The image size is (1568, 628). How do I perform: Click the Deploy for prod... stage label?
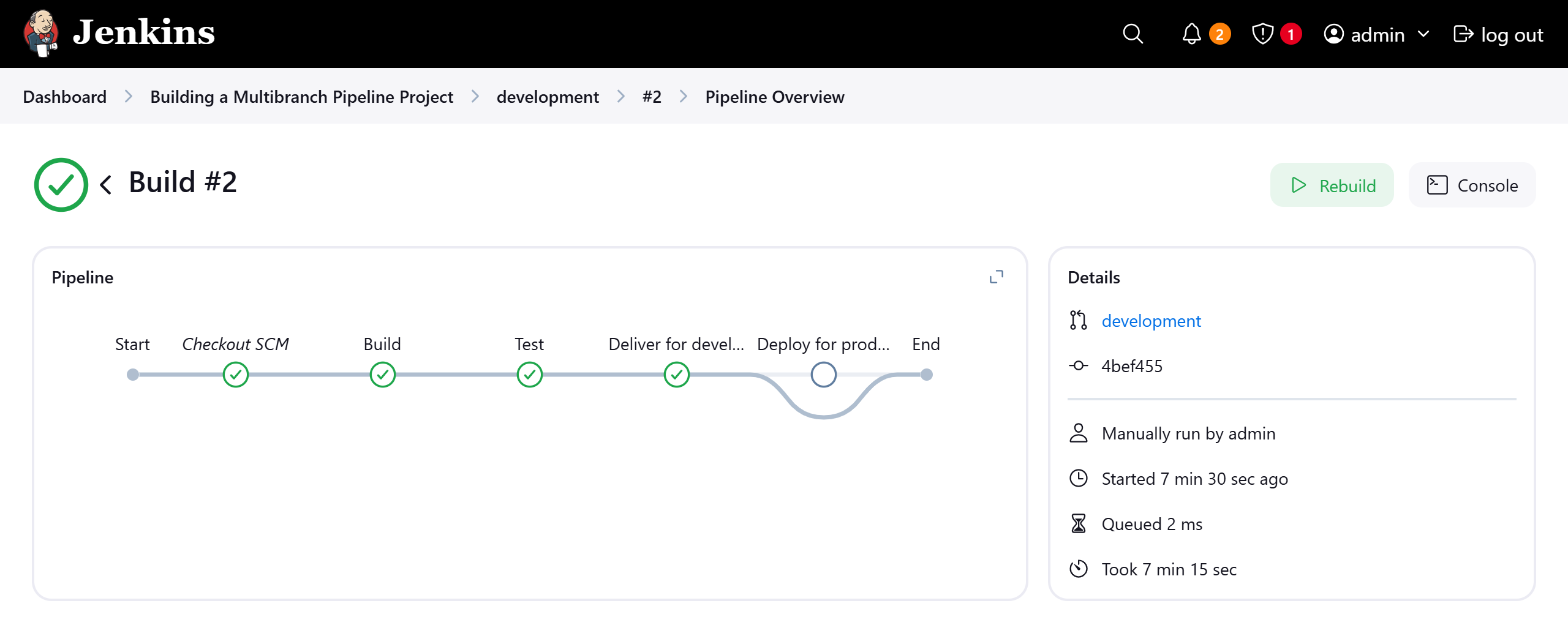click(x=823, y=344)
